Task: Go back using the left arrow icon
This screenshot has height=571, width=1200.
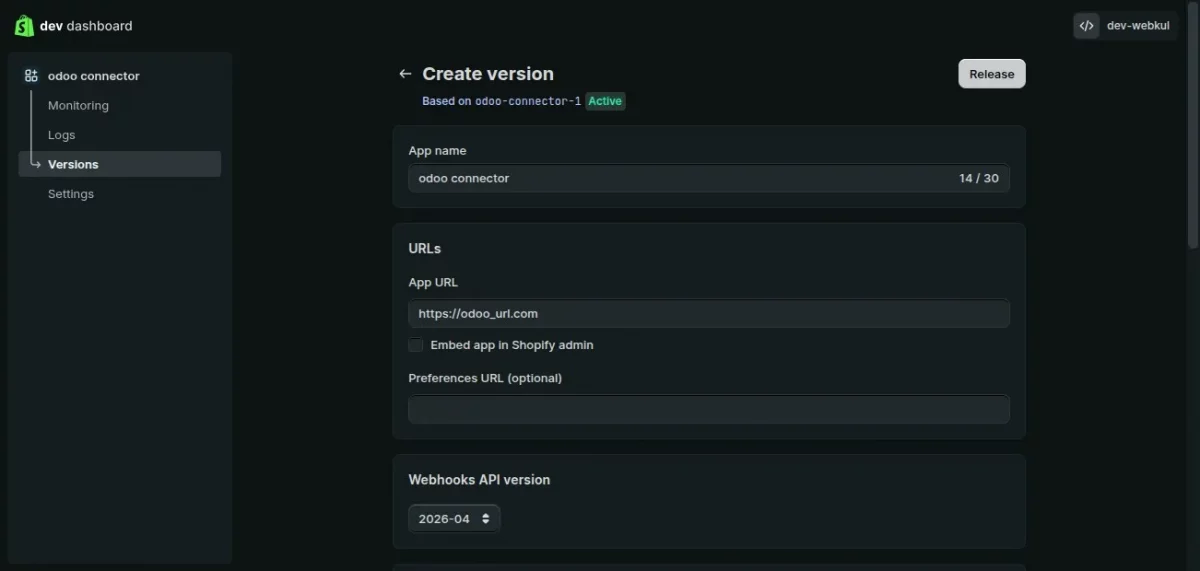Action: (405, 74)
